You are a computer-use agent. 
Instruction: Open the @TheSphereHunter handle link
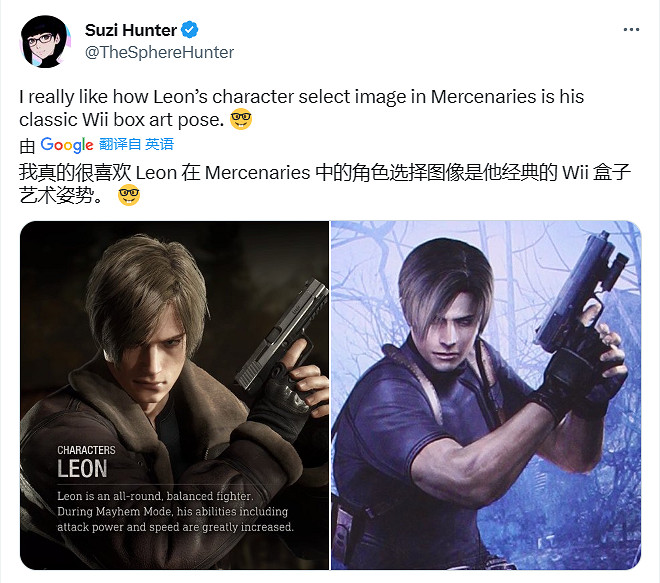159,52
